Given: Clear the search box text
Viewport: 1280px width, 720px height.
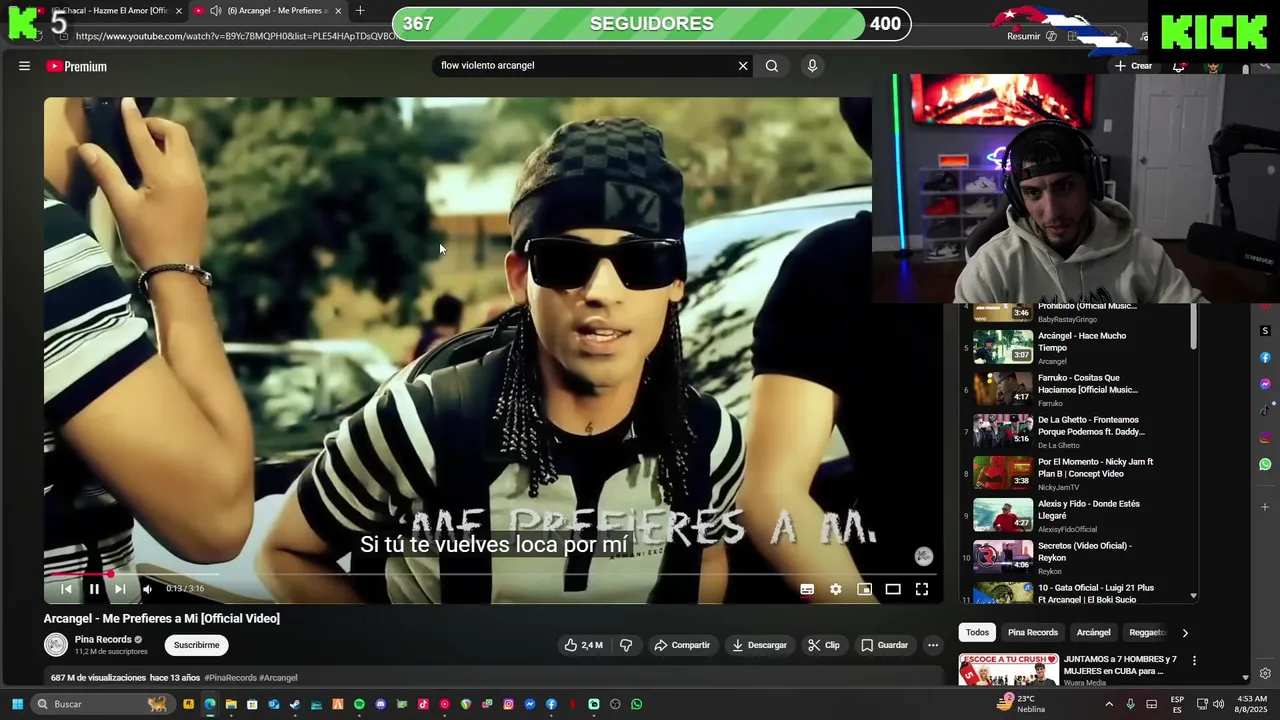Looking at the screenshot, I should click(743, 66).
